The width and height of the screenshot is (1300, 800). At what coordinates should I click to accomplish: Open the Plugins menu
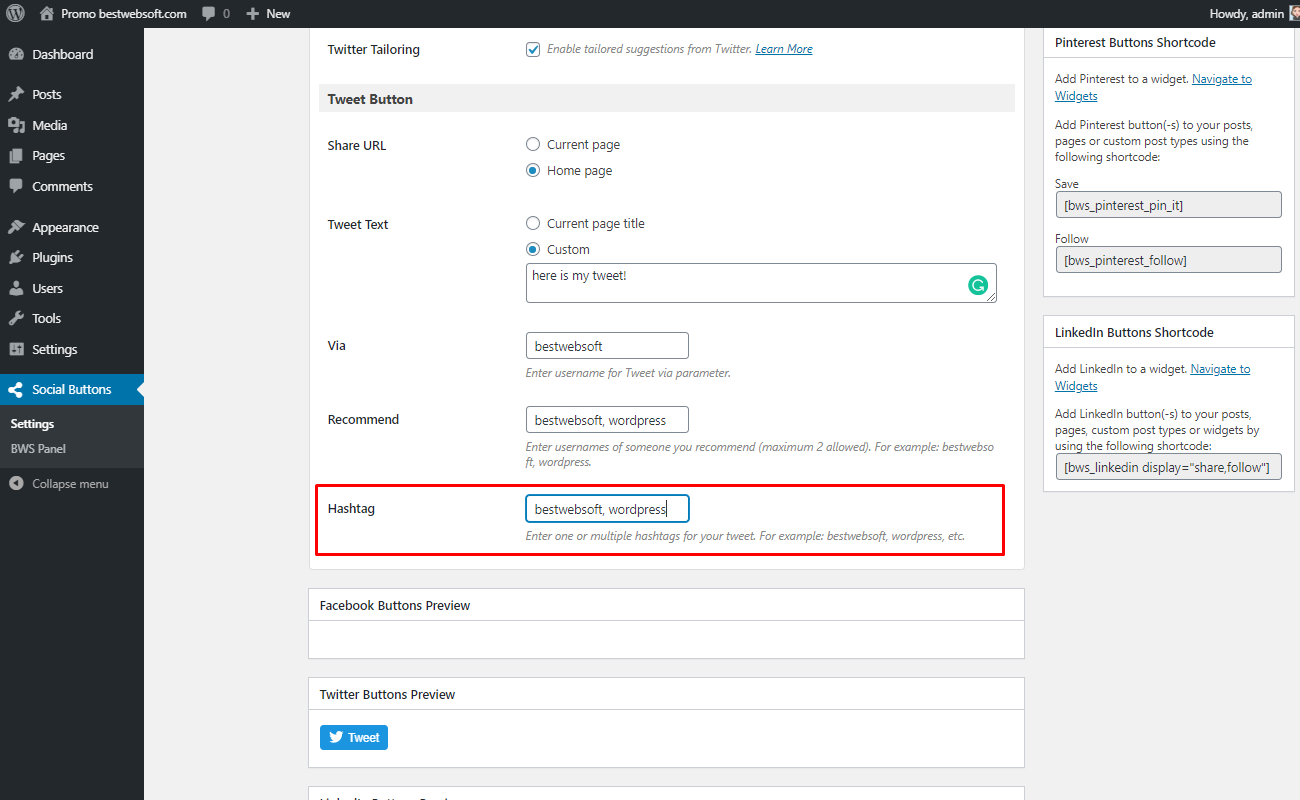coord(72,257)
